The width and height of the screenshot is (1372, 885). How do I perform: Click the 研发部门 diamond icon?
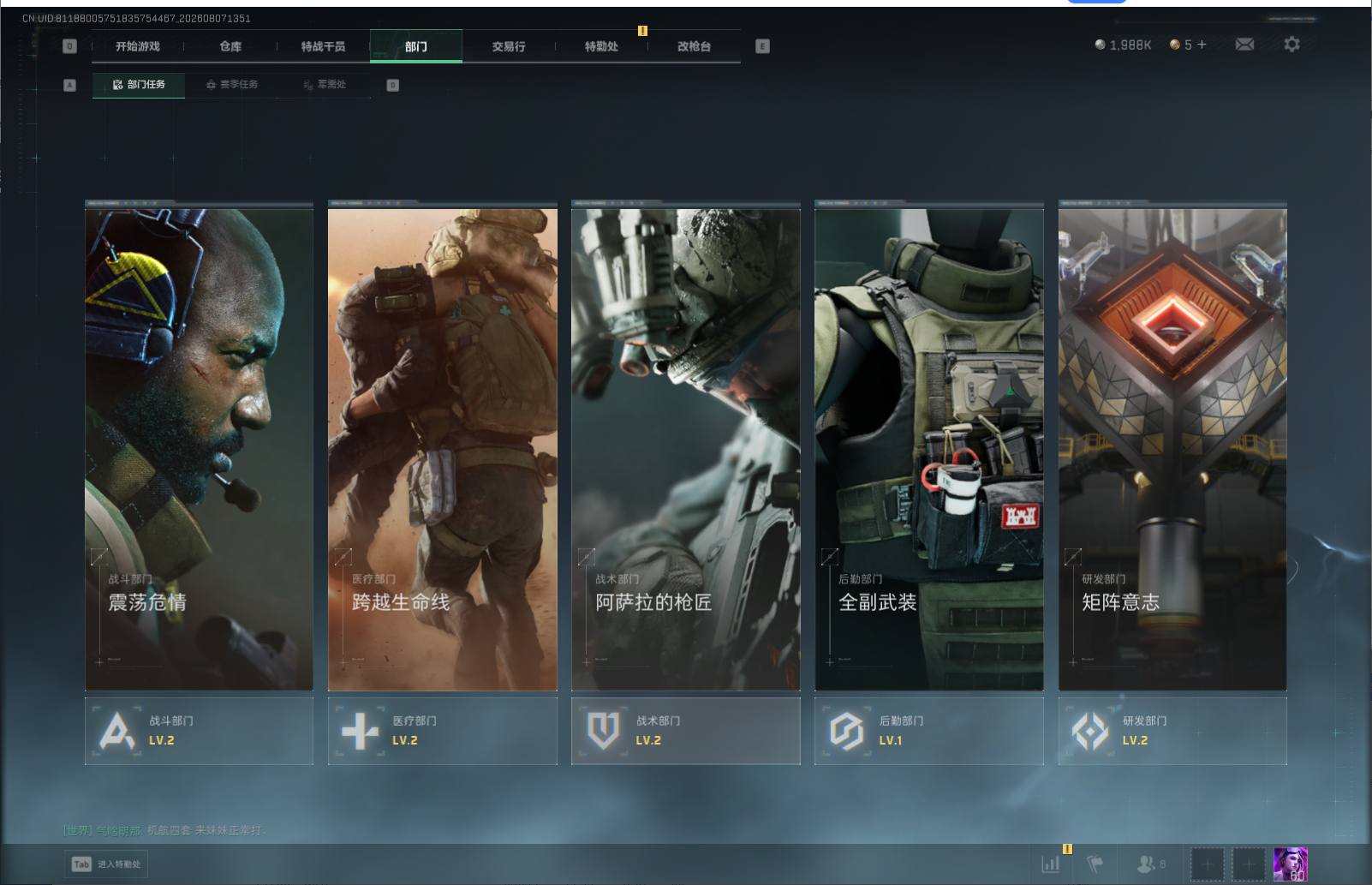1090,731
